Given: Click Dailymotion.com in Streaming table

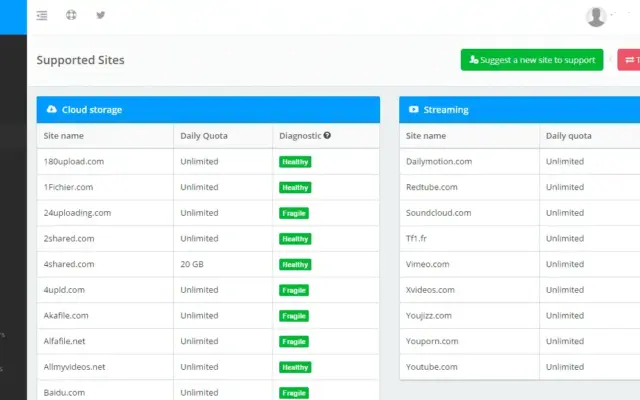Looking at the screenshot, I should pyautogui.click(x=439, y=161).
